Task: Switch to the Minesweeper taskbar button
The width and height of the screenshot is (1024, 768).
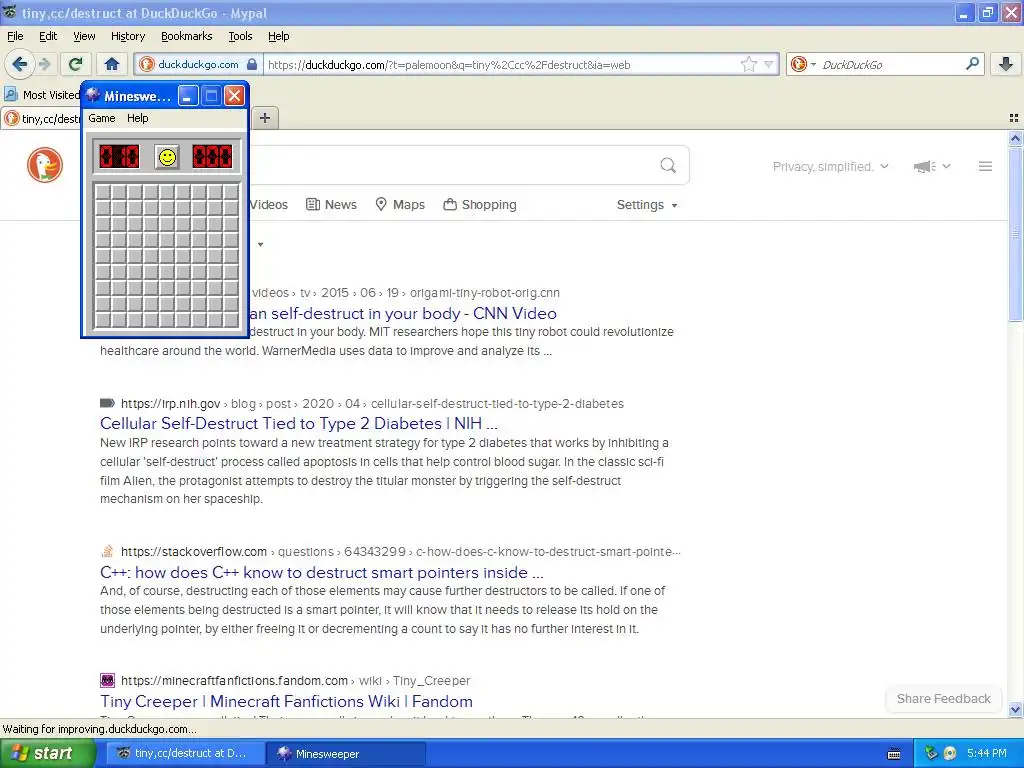Action: pos(346,754)
